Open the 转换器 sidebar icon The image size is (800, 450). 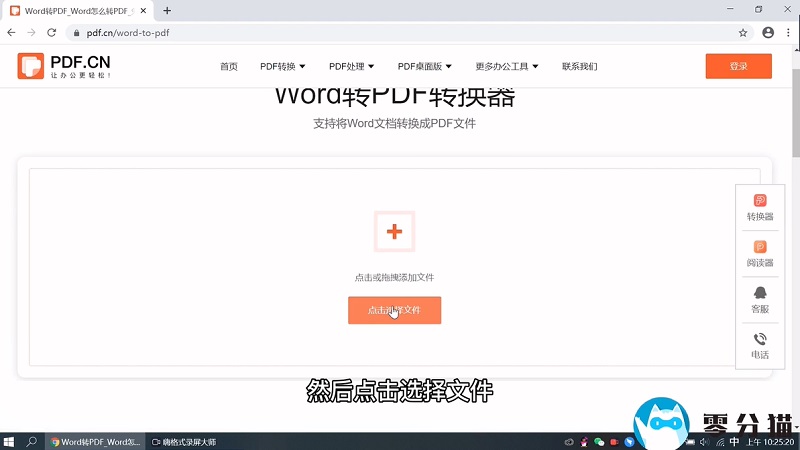click(760, 208)
